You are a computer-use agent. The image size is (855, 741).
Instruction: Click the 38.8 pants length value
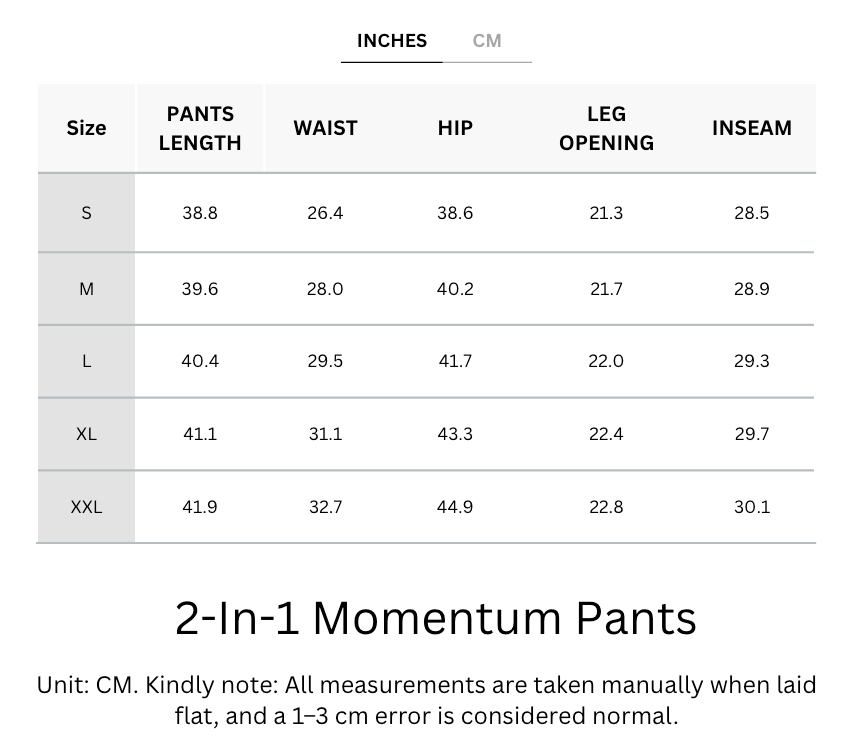tap(200, 213)
